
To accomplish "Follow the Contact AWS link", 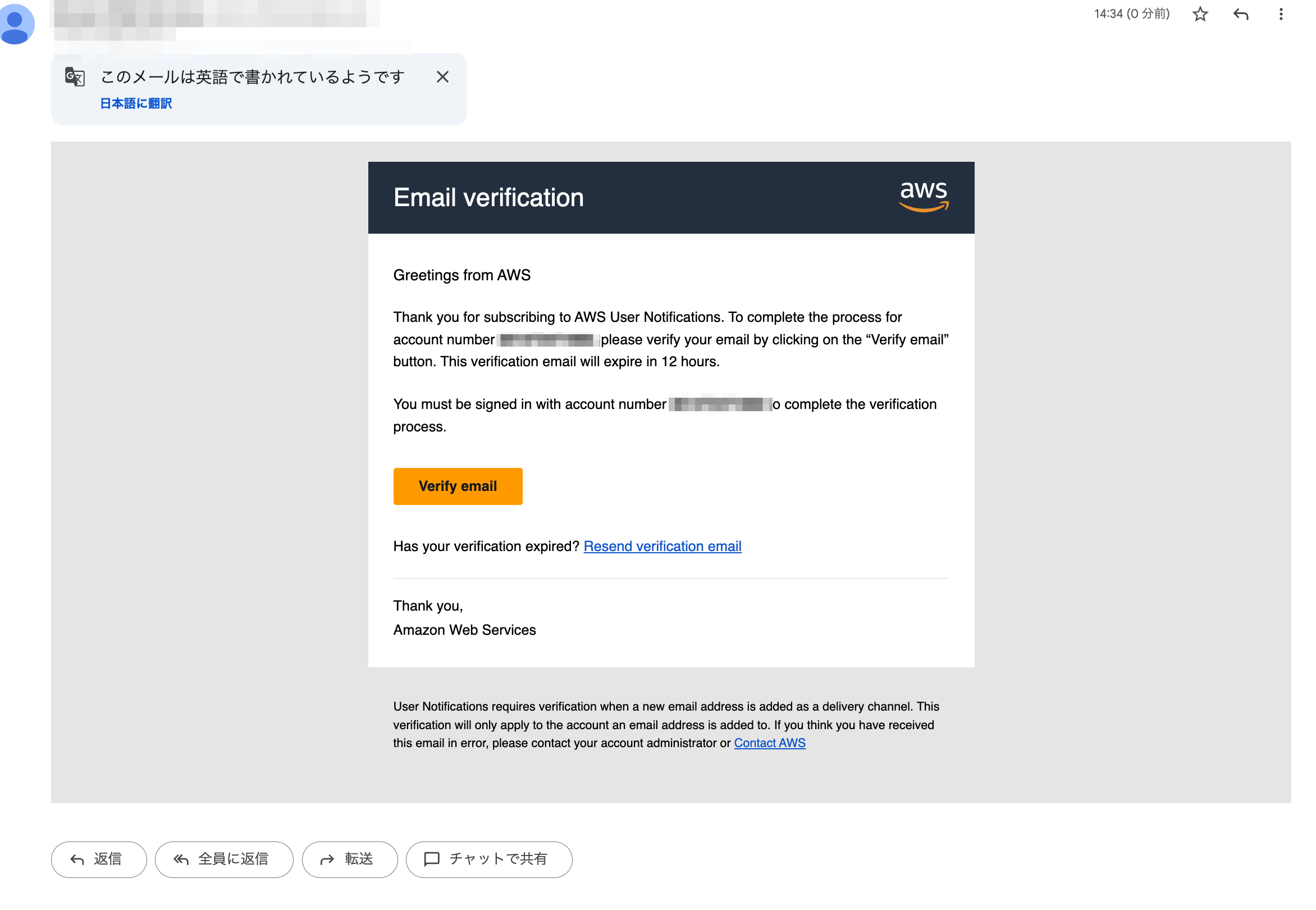I will [769, 743].
